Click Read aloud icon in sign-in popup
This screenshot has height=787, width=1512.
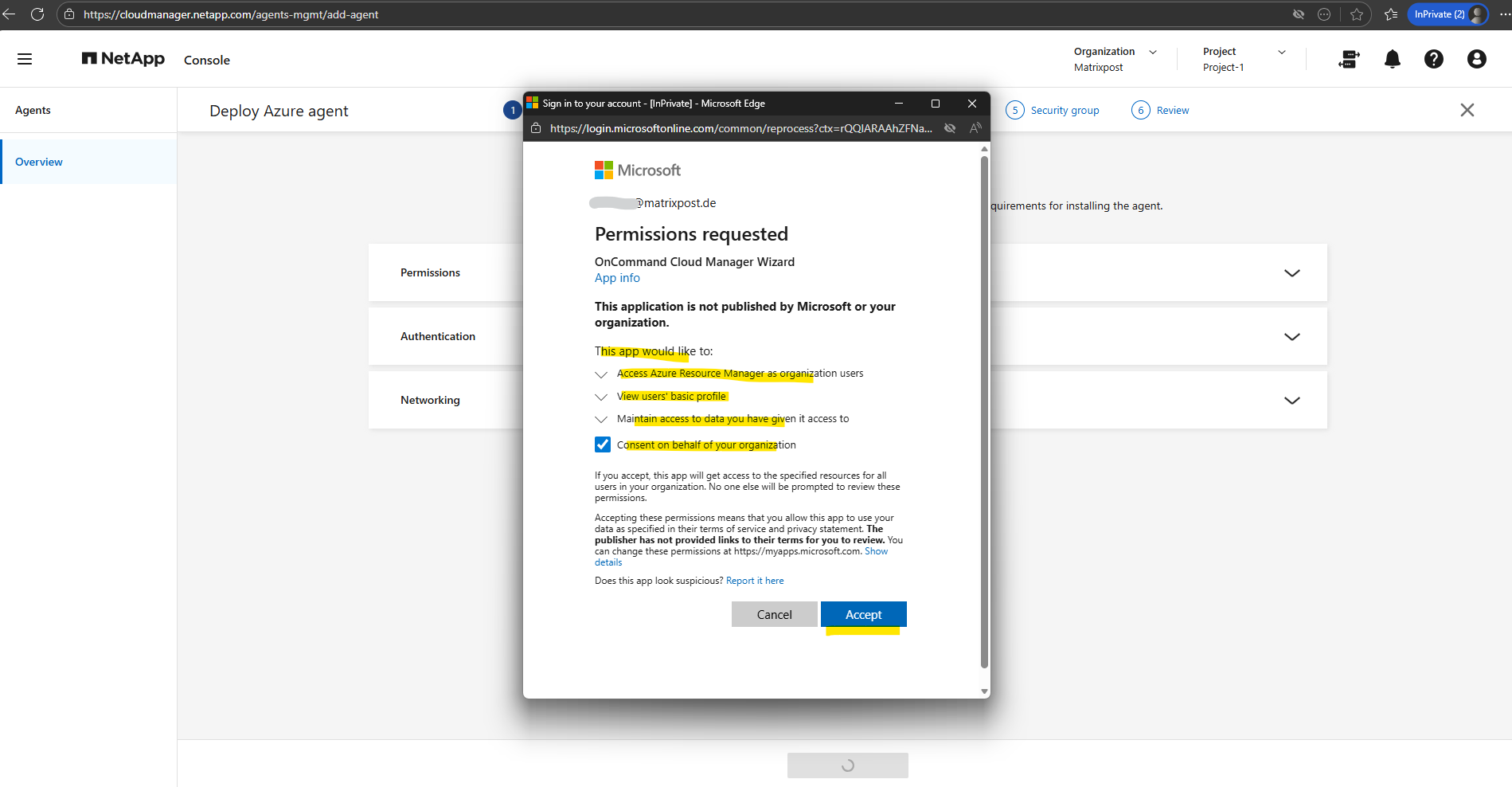click(975, 128)
